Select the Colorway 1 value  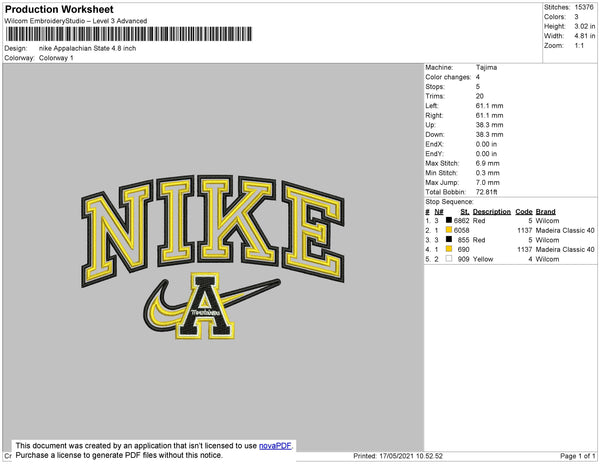(56, 58)
